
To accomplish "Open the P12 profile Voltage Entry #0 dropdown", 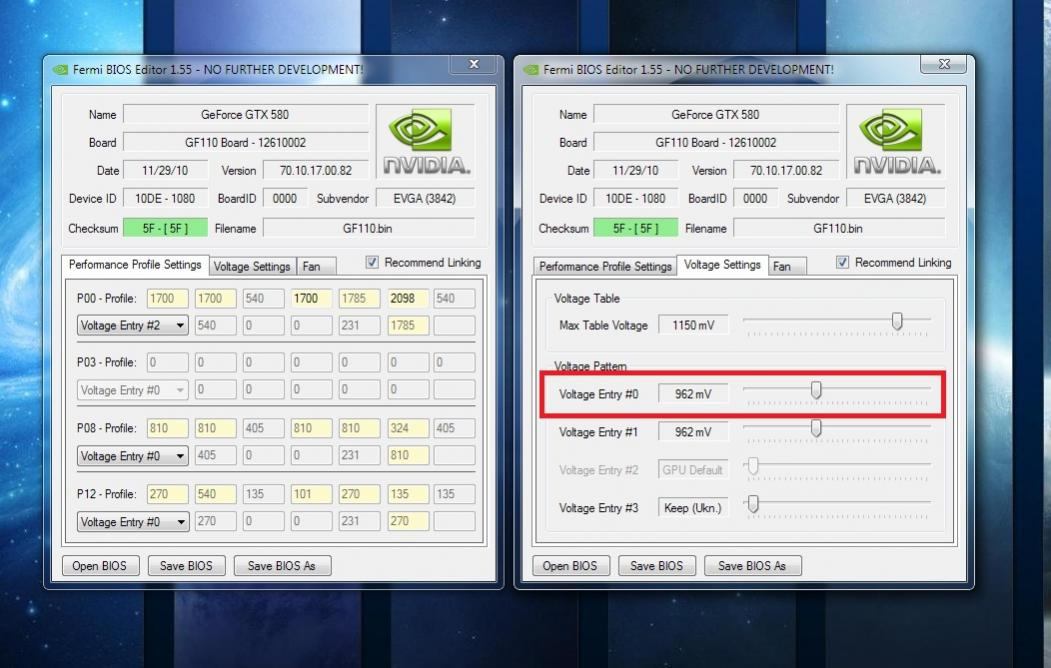I will click(133, 521).
